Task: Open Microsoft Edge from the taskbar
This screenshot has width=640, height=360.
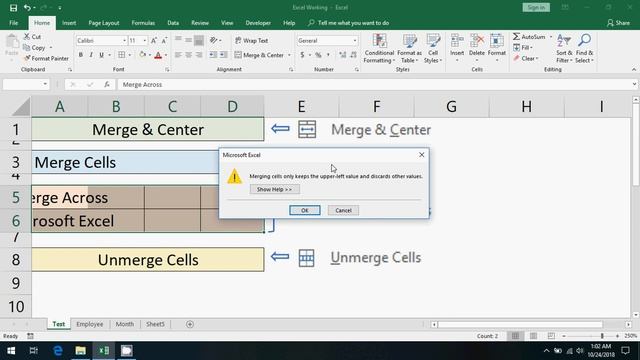Action: tap(58, 351)
